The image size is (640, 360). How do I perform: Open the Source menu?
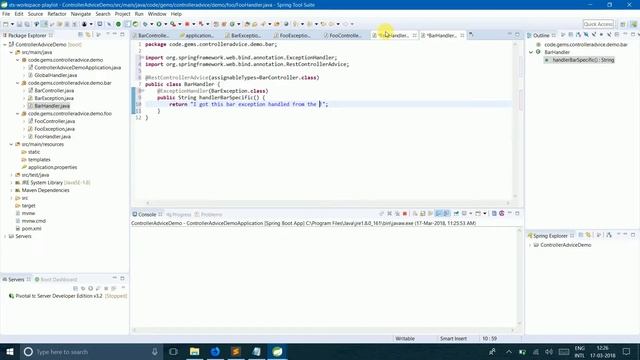pos(35,14)
